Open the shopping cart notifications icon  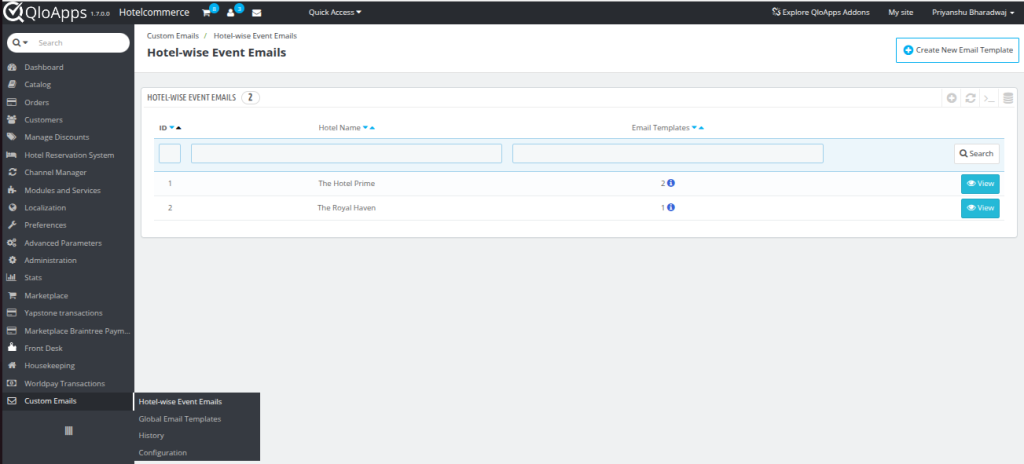coord(206,12)
